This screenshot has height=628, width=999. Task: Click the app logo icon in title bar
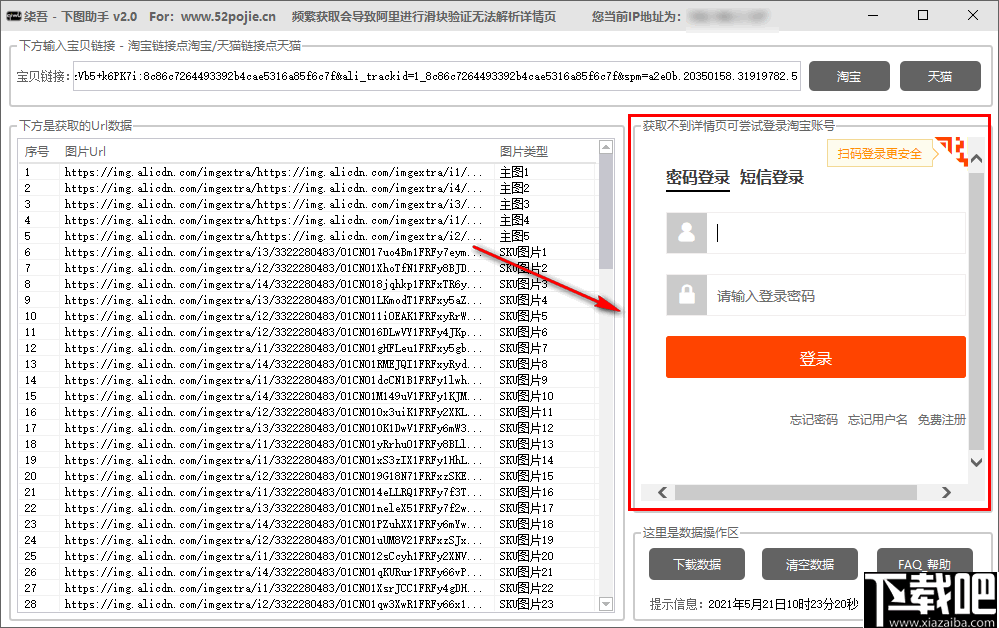tap(13, 16)
